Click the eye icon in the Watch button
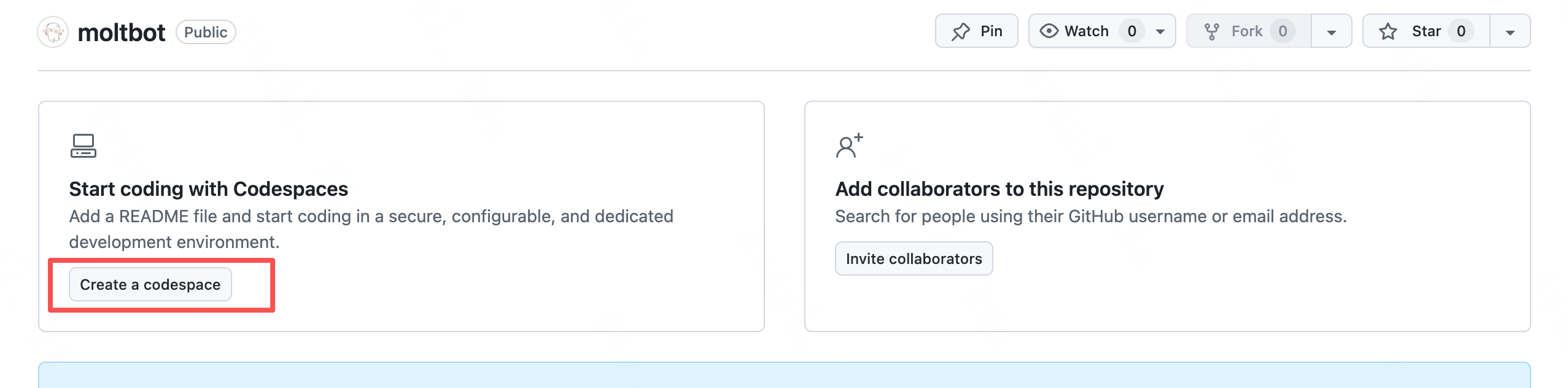 coord(1049,31)
